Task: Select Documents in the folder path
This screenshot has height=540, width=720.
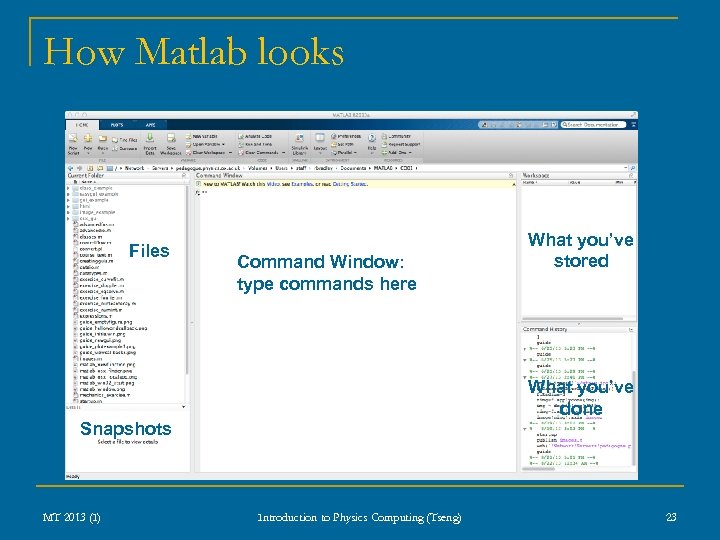Action: 353,168
